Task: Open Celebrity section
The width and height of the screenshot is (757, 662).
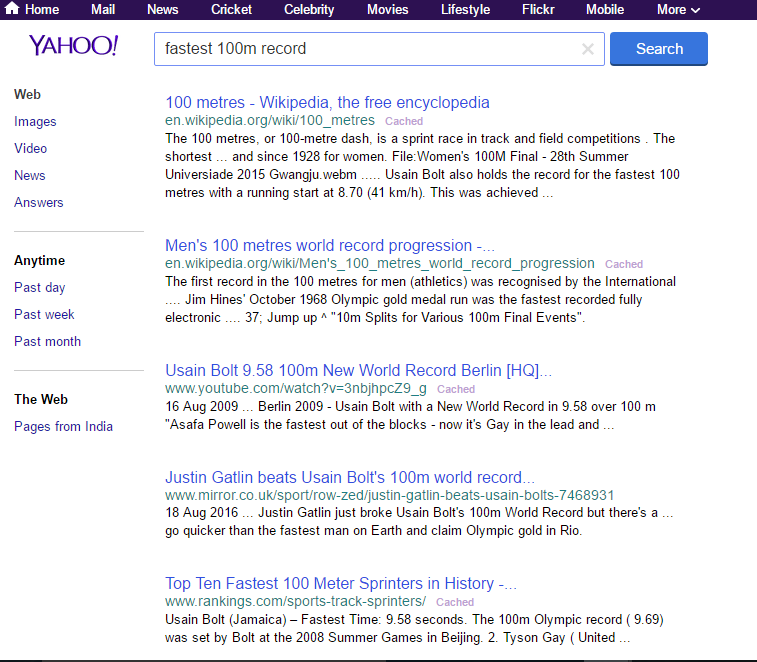Action: click(x=309, y=10)
